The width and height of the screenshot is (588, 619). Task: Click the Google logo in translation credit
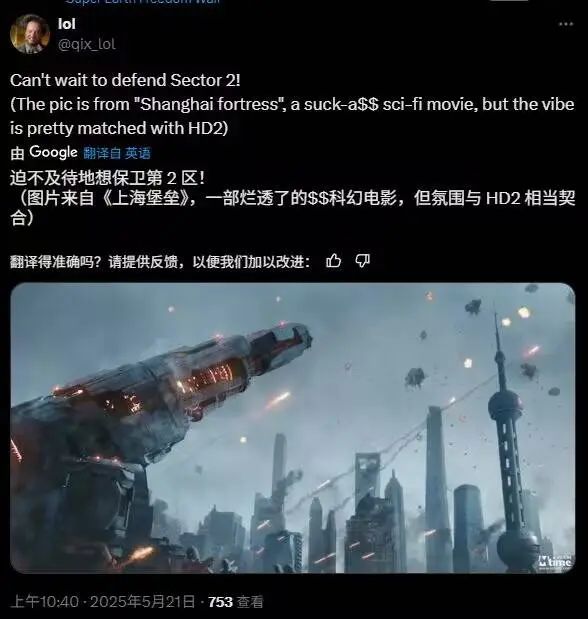(53, 152)
